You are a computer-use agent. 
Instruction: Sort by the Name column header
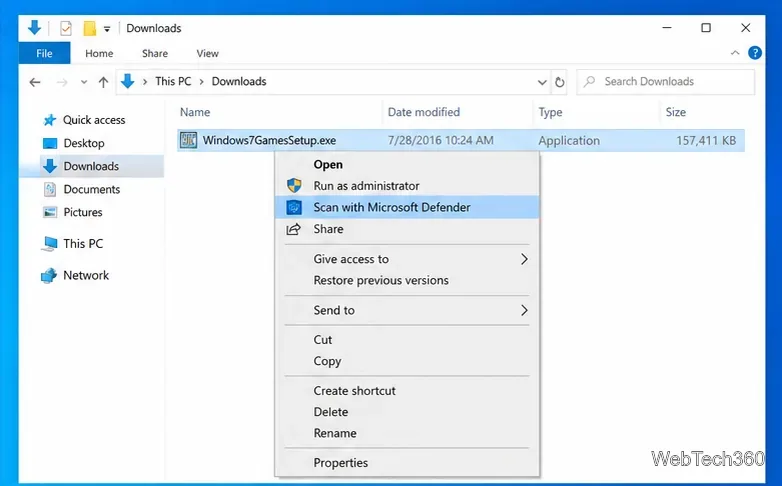(195, 112)
